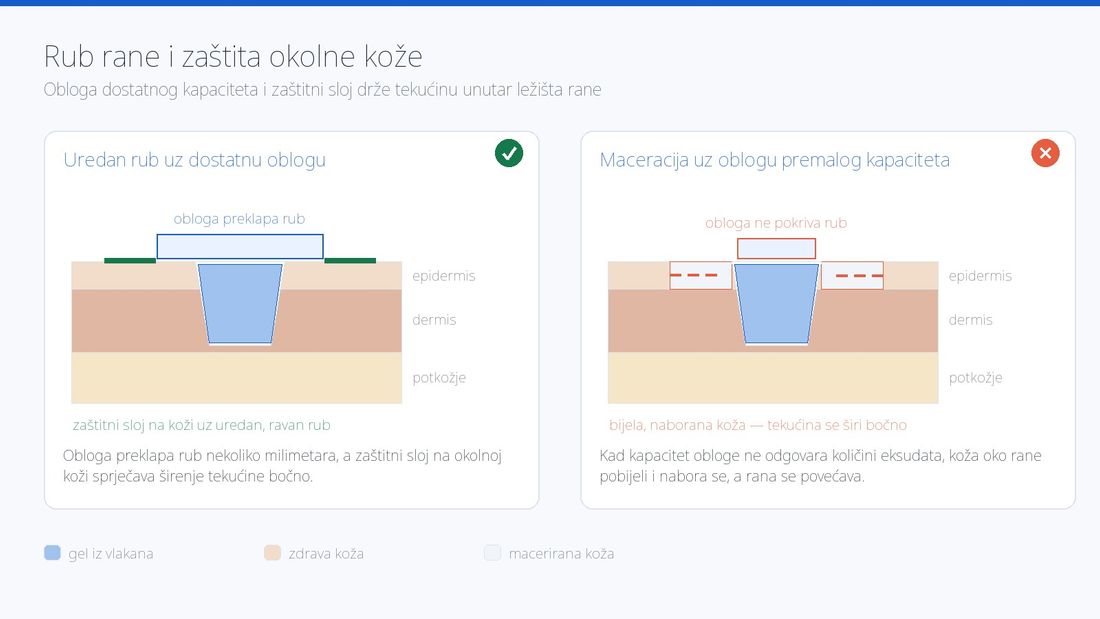Click the 'potkožje' label in right diagram
The image size is (1100, 619).
[975, 378]
